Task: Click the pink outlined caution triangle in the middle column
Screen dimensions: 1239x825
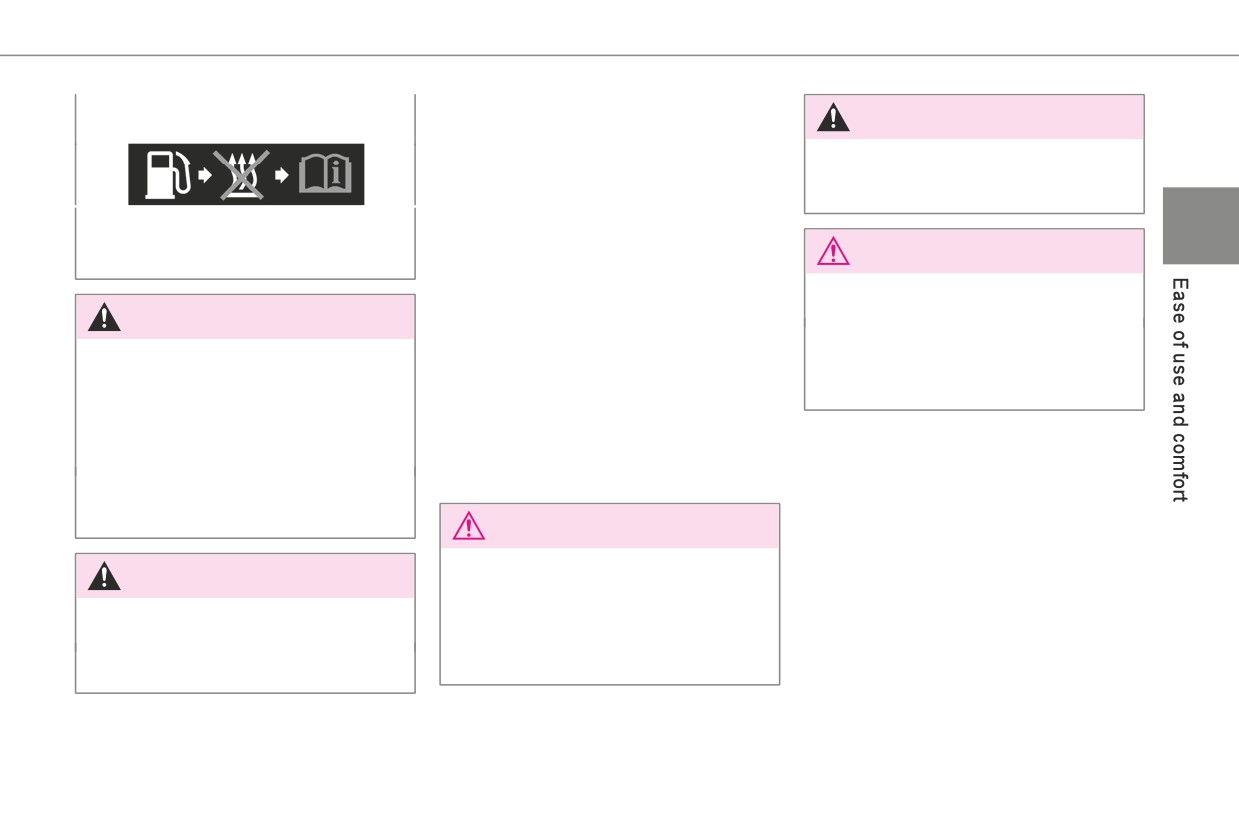Action: pos(468,526)
